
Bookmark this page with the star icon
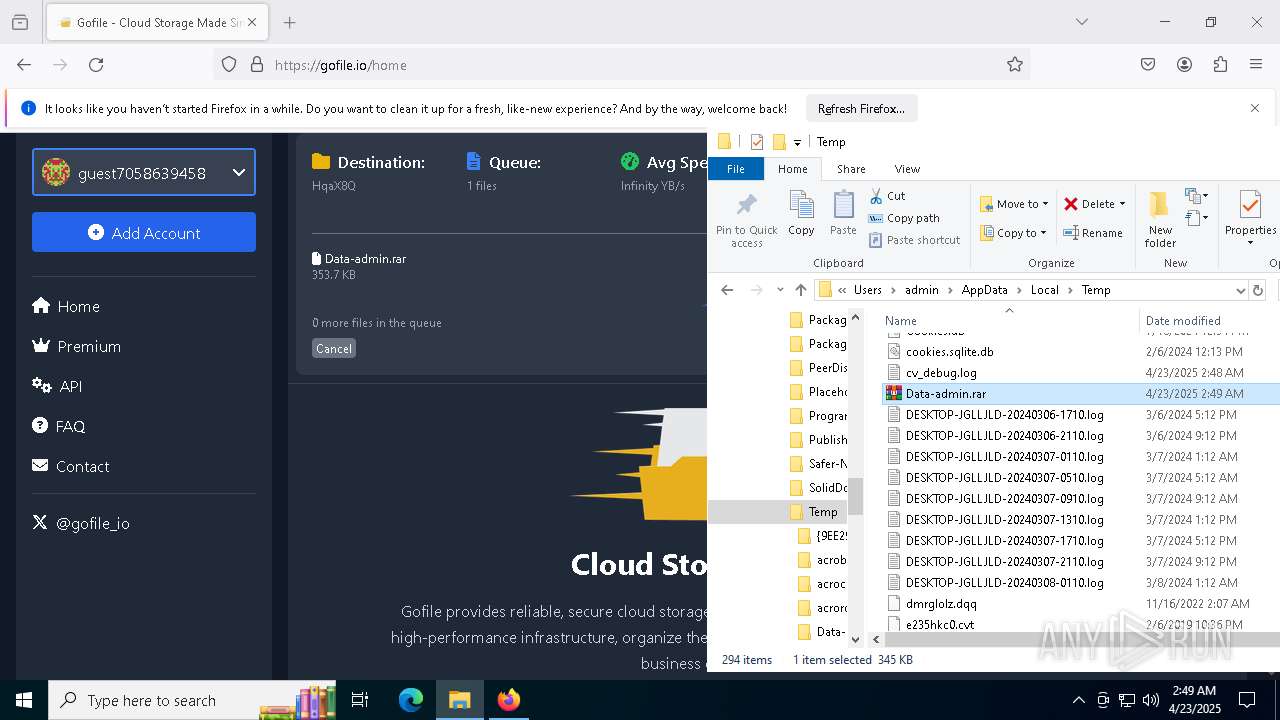point(1015,65)
